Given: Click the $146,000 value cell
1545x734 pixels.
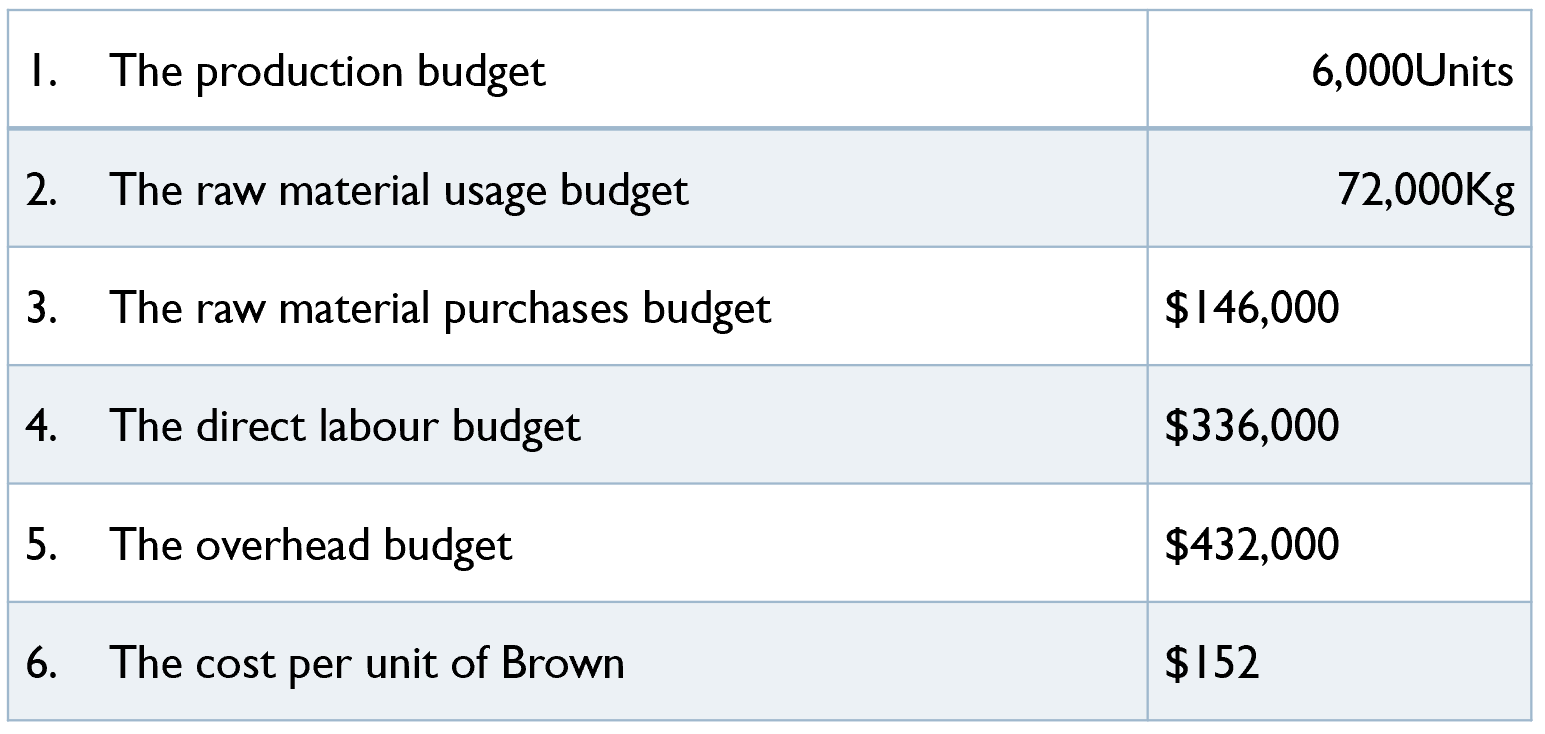Looking at the screenshot, I should point(1251,308).
